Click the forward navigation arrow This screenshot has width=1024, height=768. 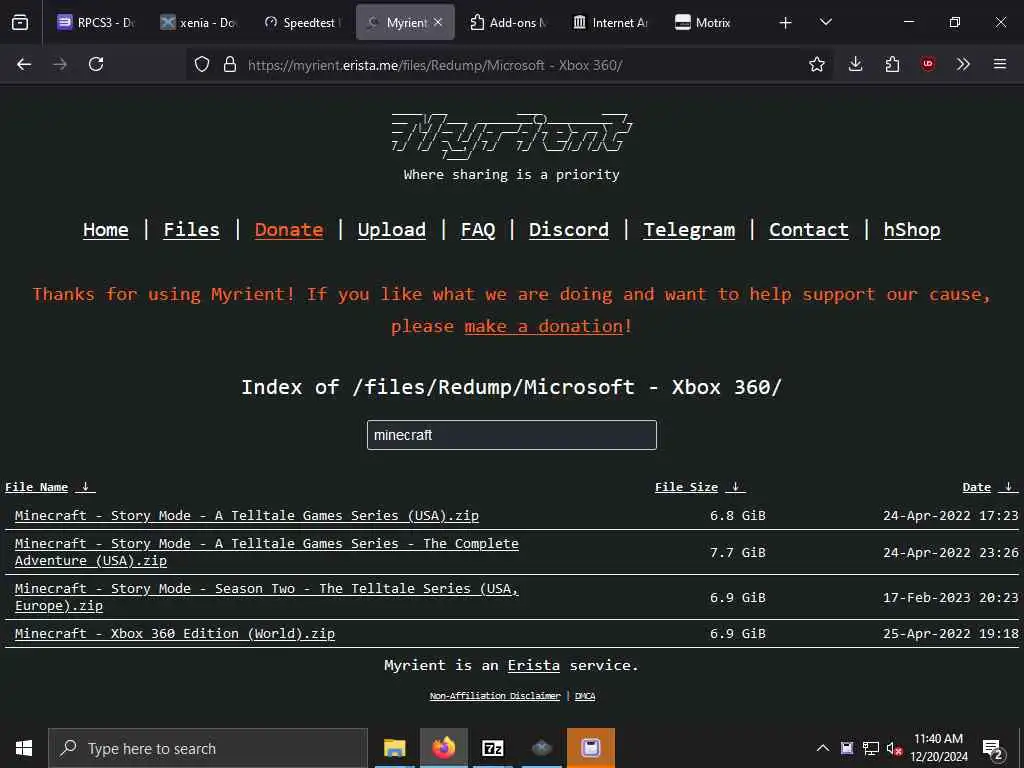[60, 64]
